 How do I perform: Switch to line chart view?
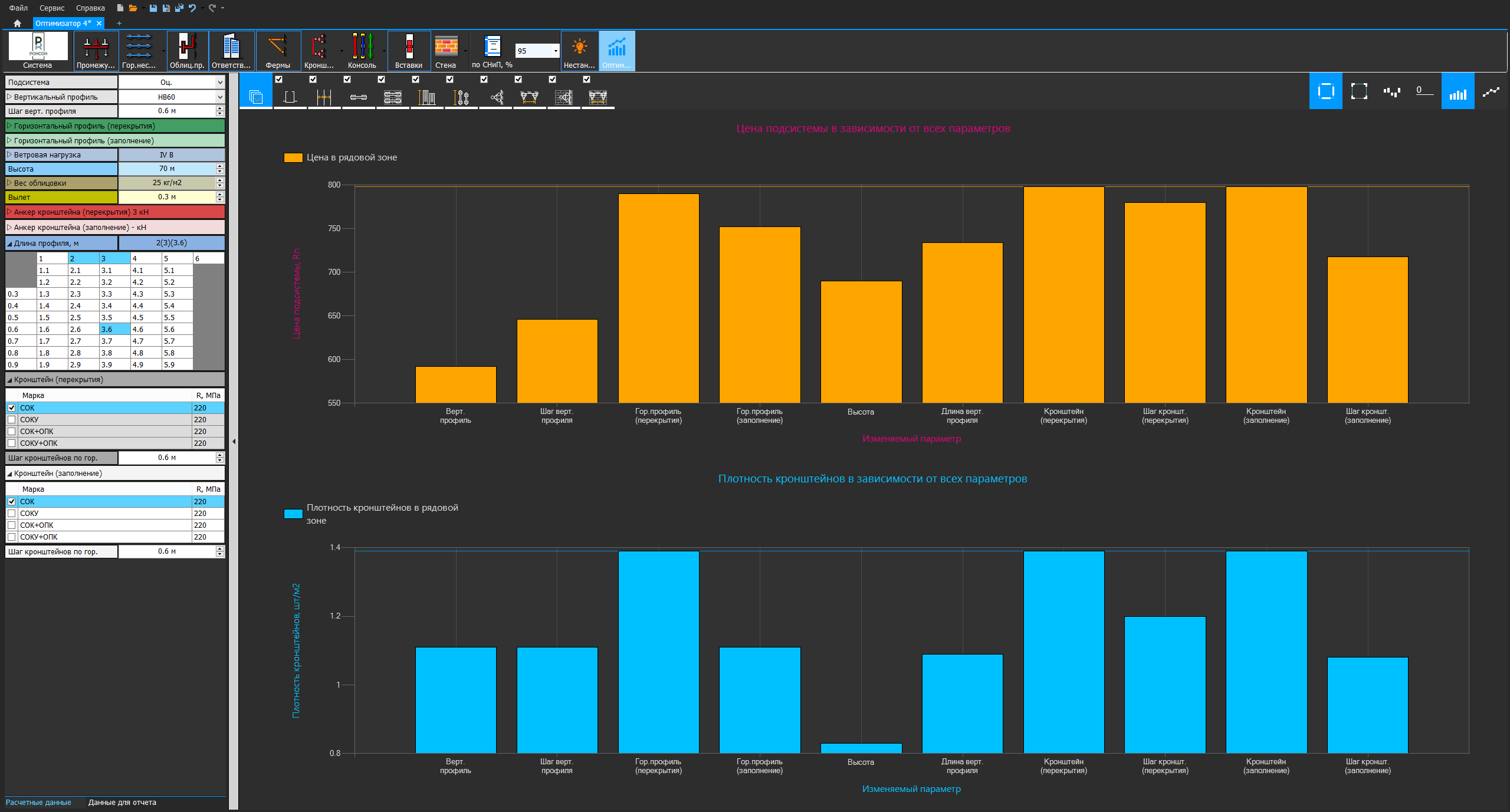click(1491, 91)
